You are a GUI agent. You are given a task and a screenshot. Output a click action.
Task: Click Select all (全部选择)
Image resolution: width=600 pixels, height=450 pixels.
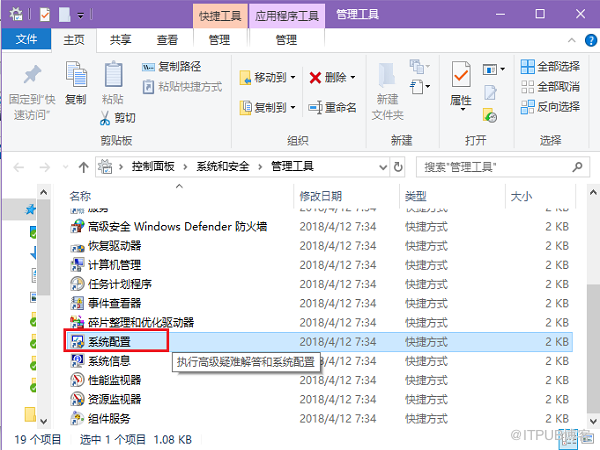550,67
